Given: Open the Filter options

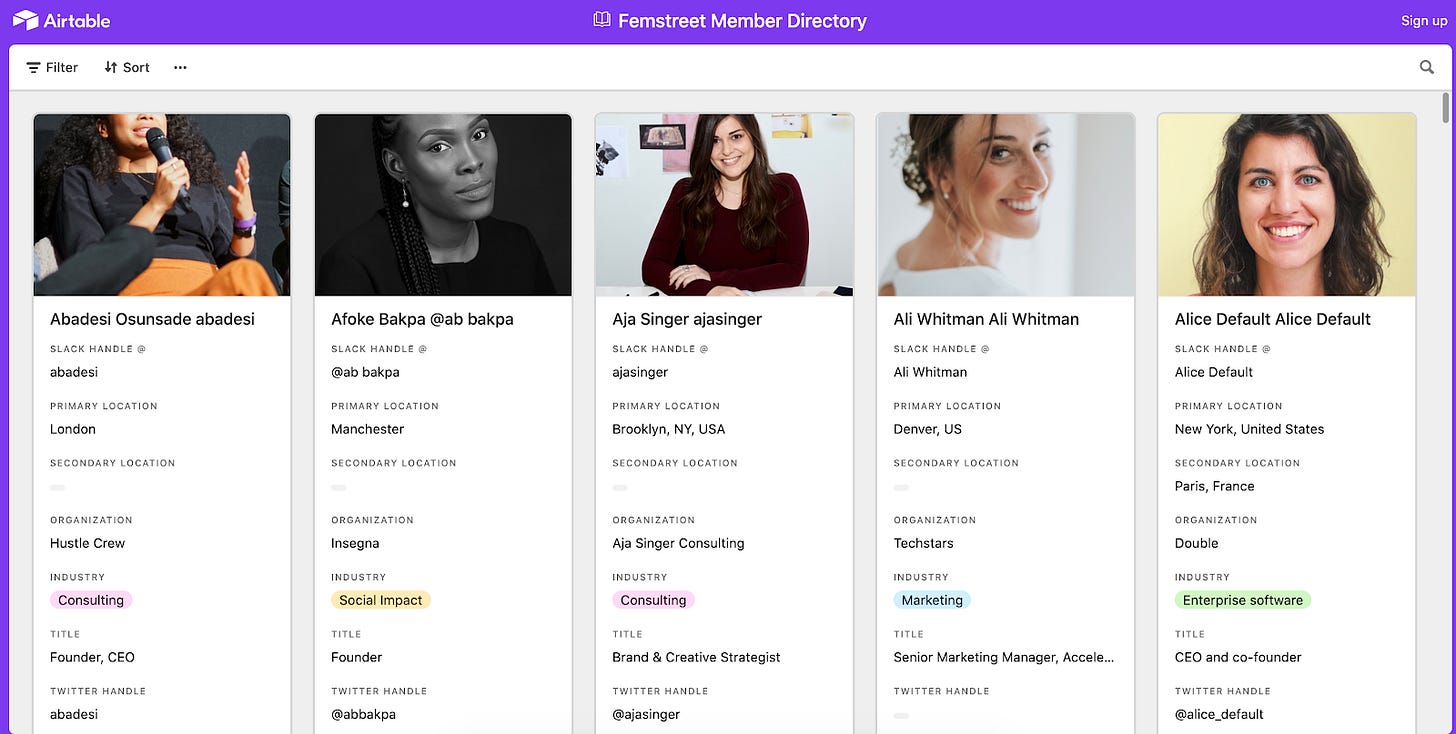Looking at the screenshot, I should coord(52,67).
